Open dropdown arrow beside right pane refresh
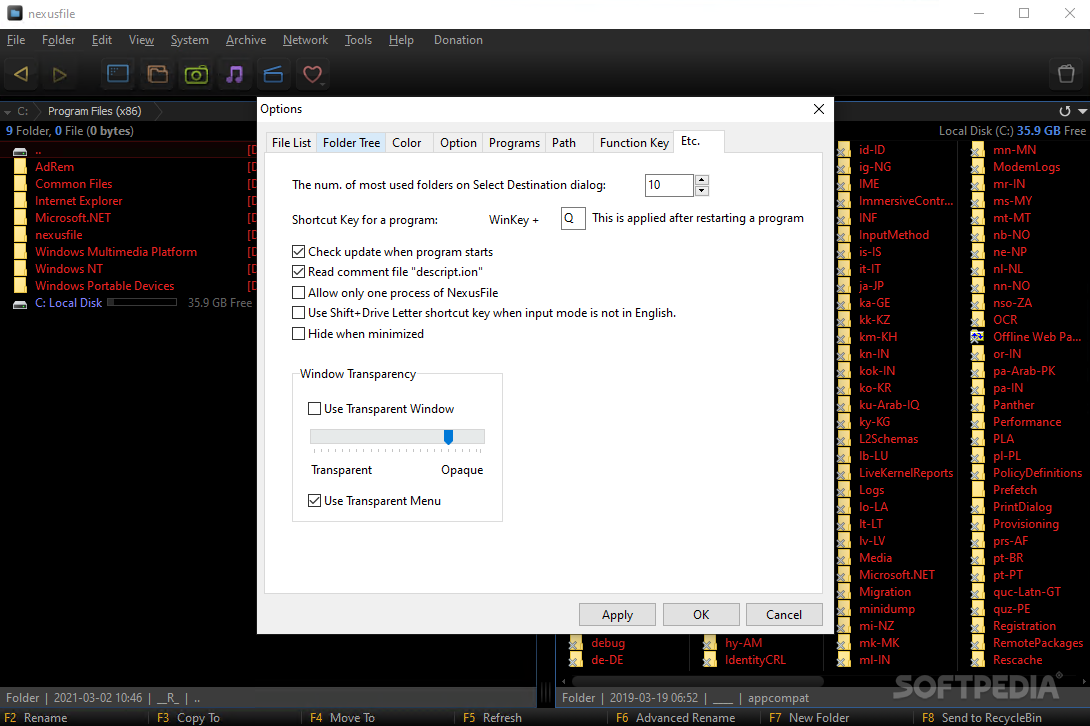This screenshot has height=726, width=1090. pyautogui.click(x=1082, y=111)
